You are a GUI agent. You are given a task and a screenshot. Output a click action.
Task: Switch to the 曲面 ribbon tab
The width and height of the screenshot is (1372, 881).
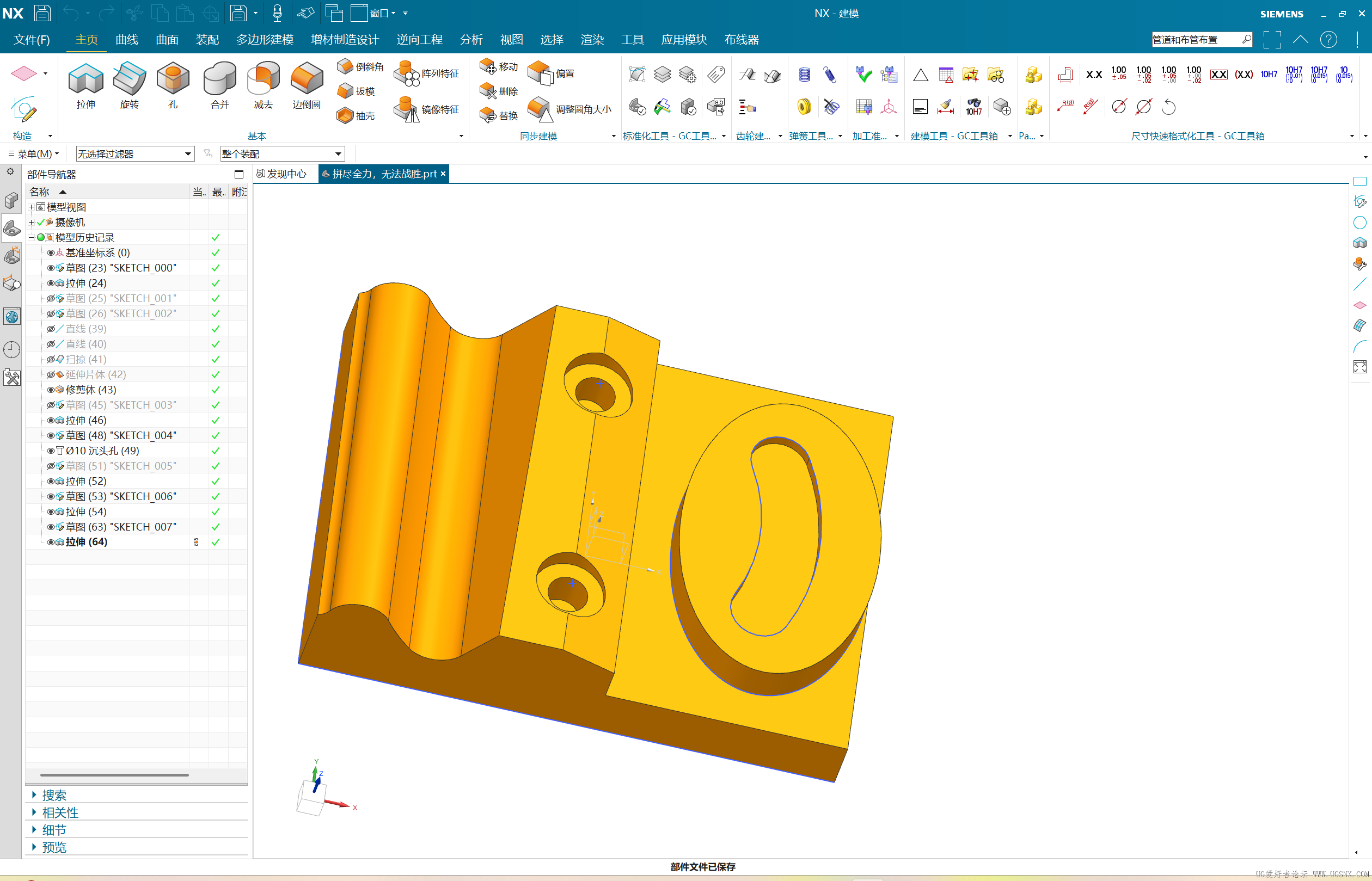tap(167, 40)
